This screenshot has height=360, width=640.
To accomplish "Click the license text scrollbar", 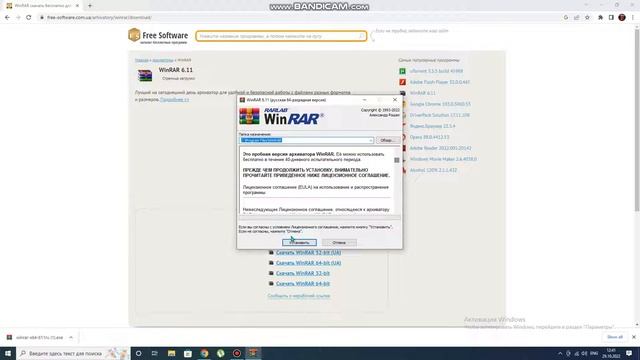I will tap(397, 181).
